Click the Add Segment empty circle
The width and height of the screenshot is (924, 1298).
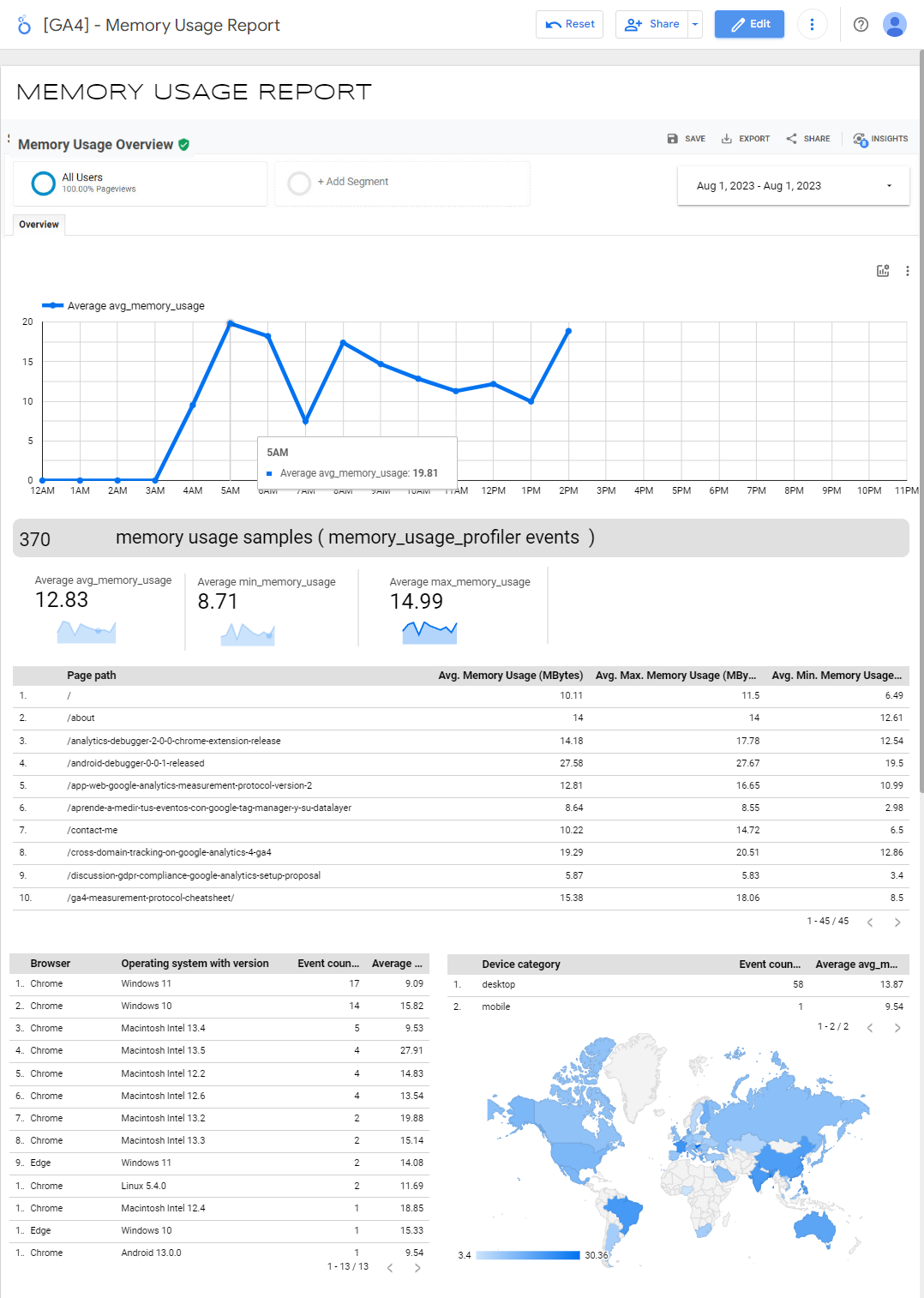pyautogui.click(x=299, y=183)
